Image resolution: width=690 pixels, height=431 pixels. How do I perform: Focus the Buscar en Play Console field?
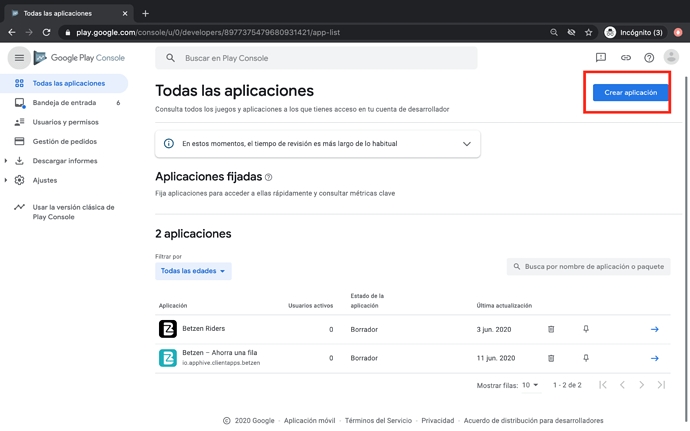(316, 58)
